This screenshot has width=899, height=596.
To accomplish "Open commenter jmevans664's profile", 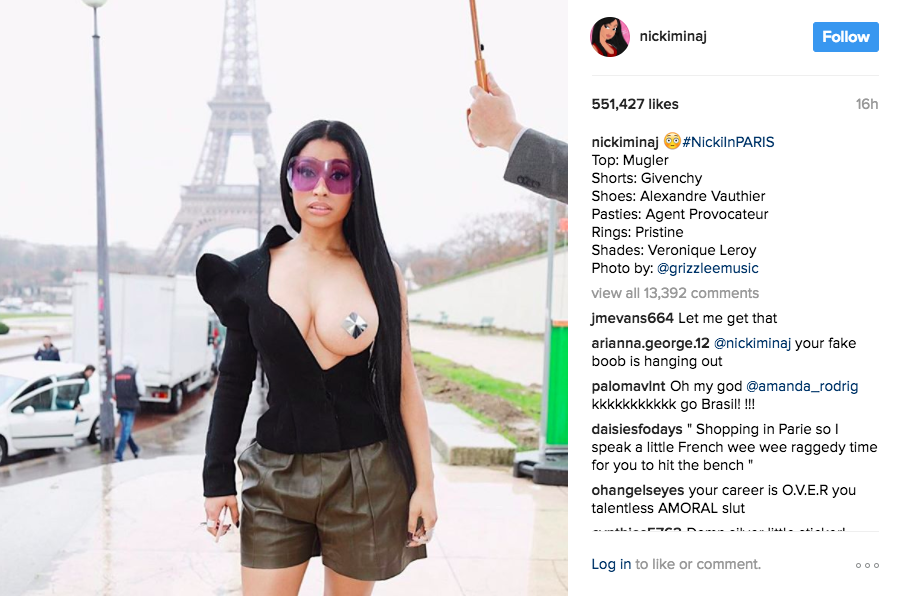I will pos(632,318).
